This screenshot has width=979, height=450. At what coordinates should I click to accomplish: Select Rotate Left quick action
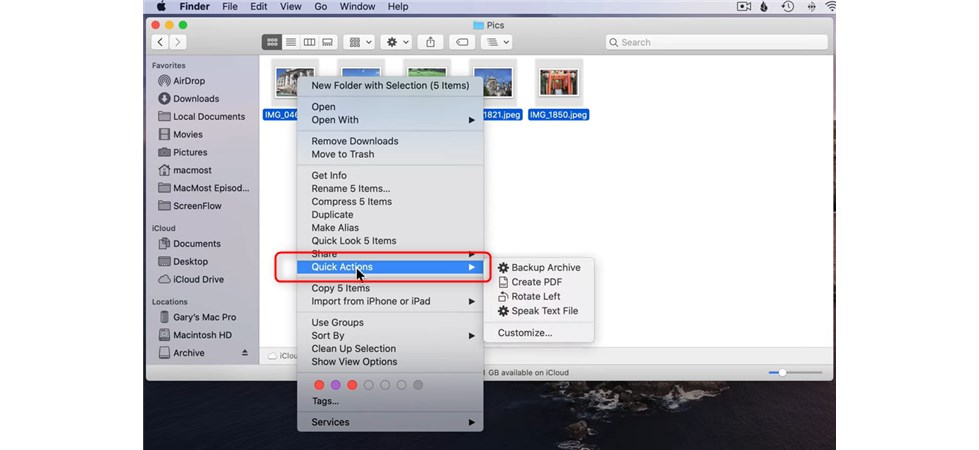[x=536, y=297]
